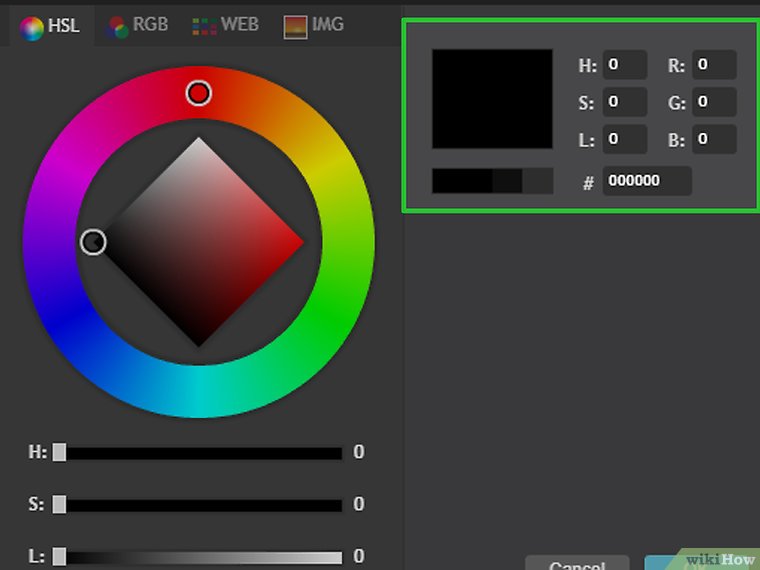Open the IMG picker tab

314,25
